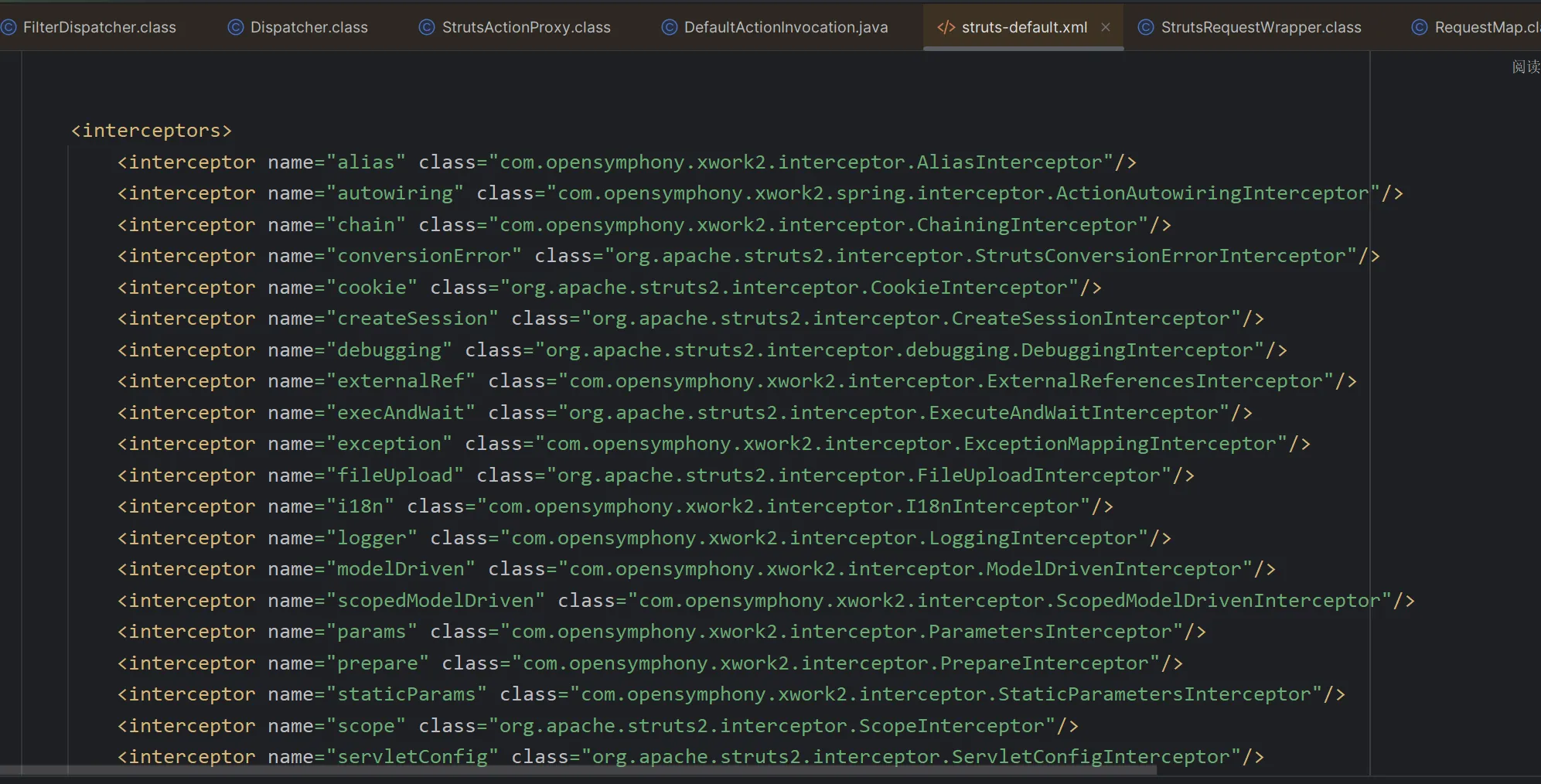The width and height of the screenshot is (1541, 784).
Task: Click the "scopedModelDriven" interceptor name value
Action: (435, 601)
